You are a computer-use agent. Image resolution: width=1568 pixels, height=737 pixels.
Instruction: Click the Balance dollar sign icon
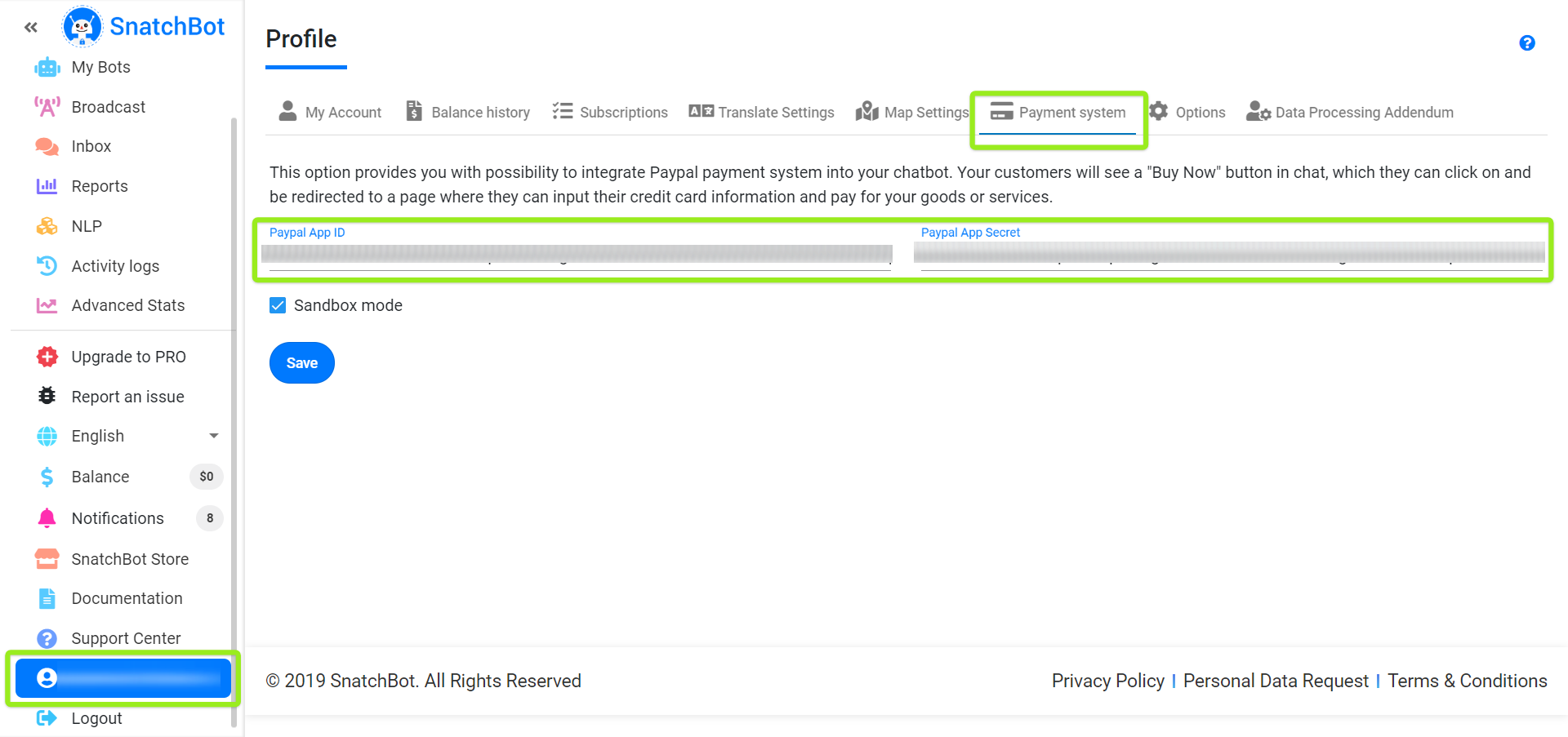tap(47, 477)
